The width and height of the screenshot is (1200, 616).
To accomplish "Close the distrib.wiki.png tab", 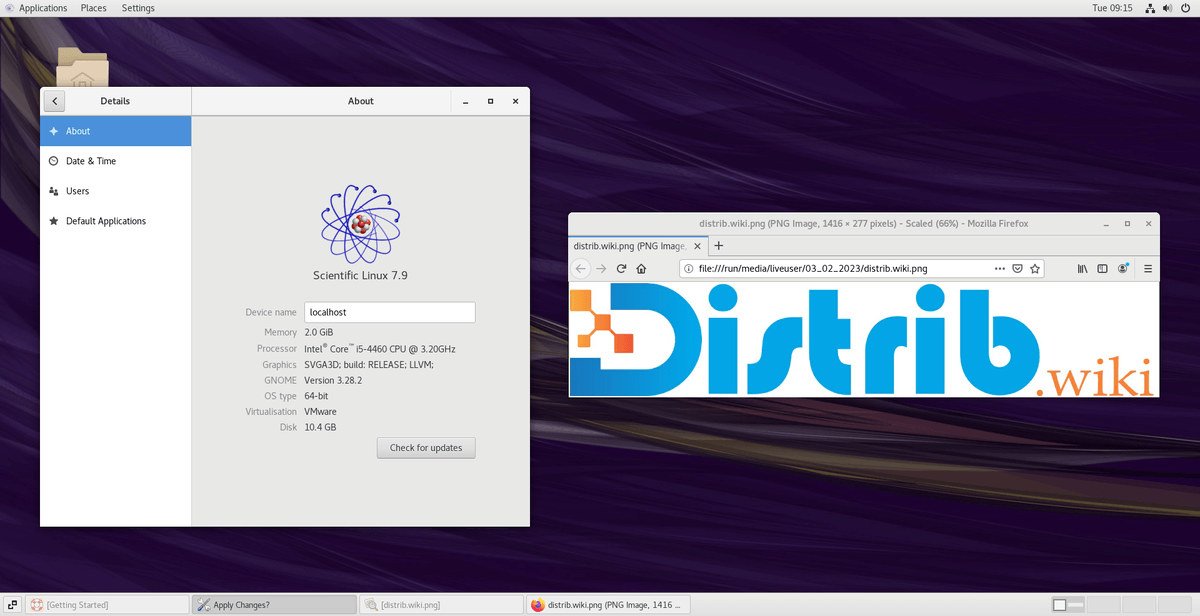I will tap(697, 246).
